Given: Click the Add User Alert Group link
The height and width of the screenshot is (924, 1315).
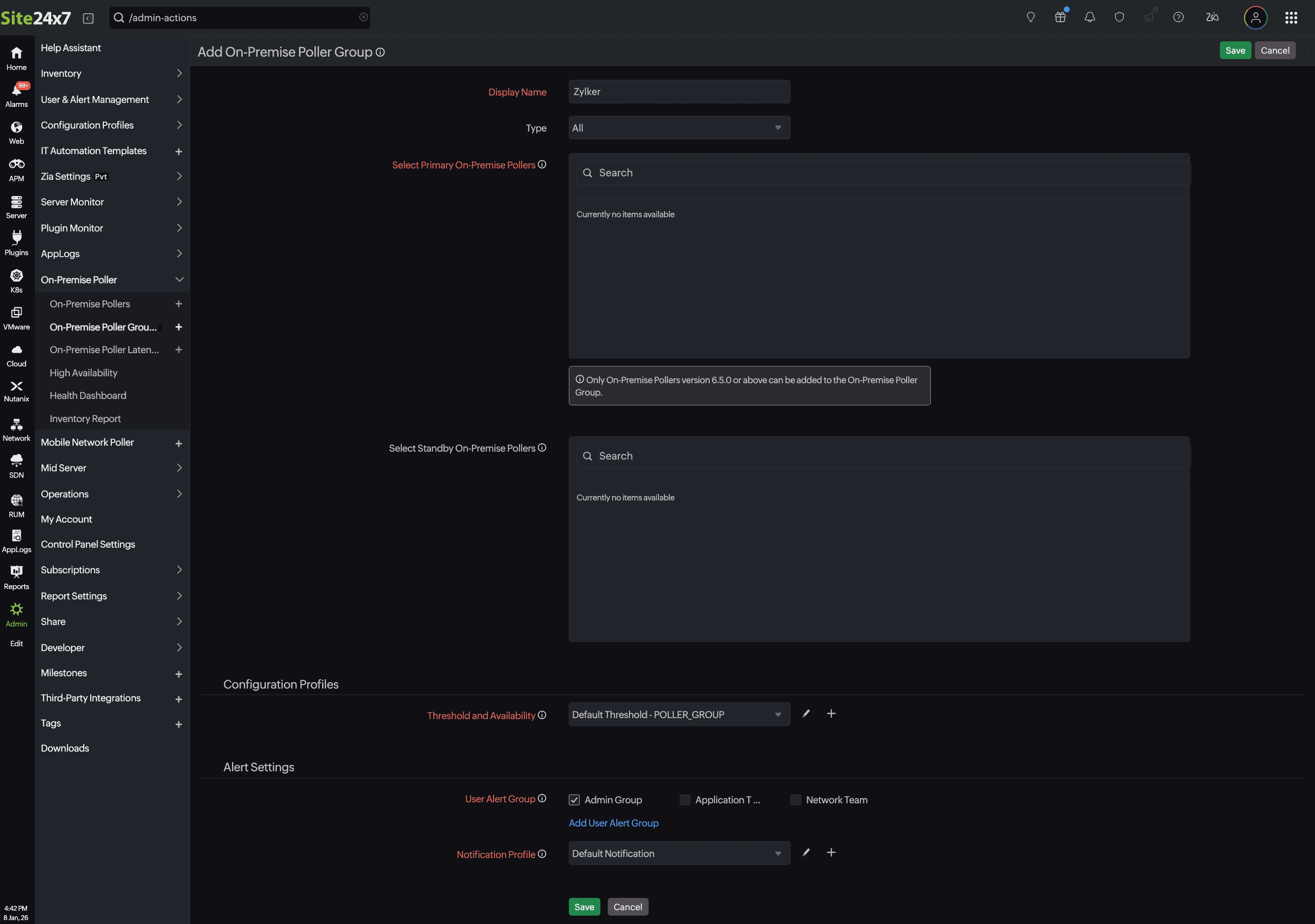Looking at the screenshot, I should (613, 823).
